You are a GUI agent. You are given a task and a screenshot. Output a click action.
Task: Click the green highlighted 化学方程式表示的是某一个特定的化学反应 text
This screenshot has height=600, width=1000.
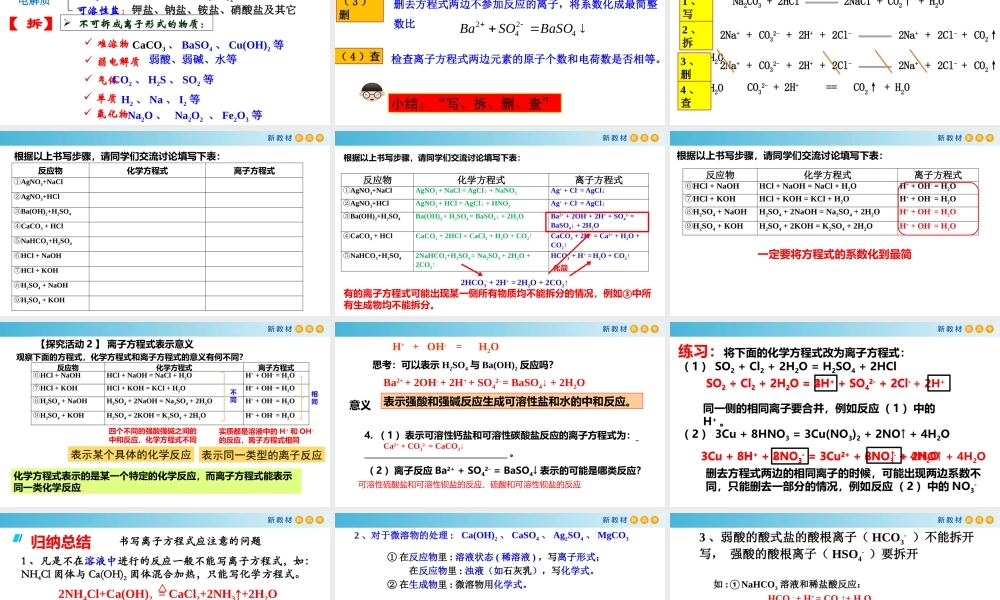click(x=156, y=481)
